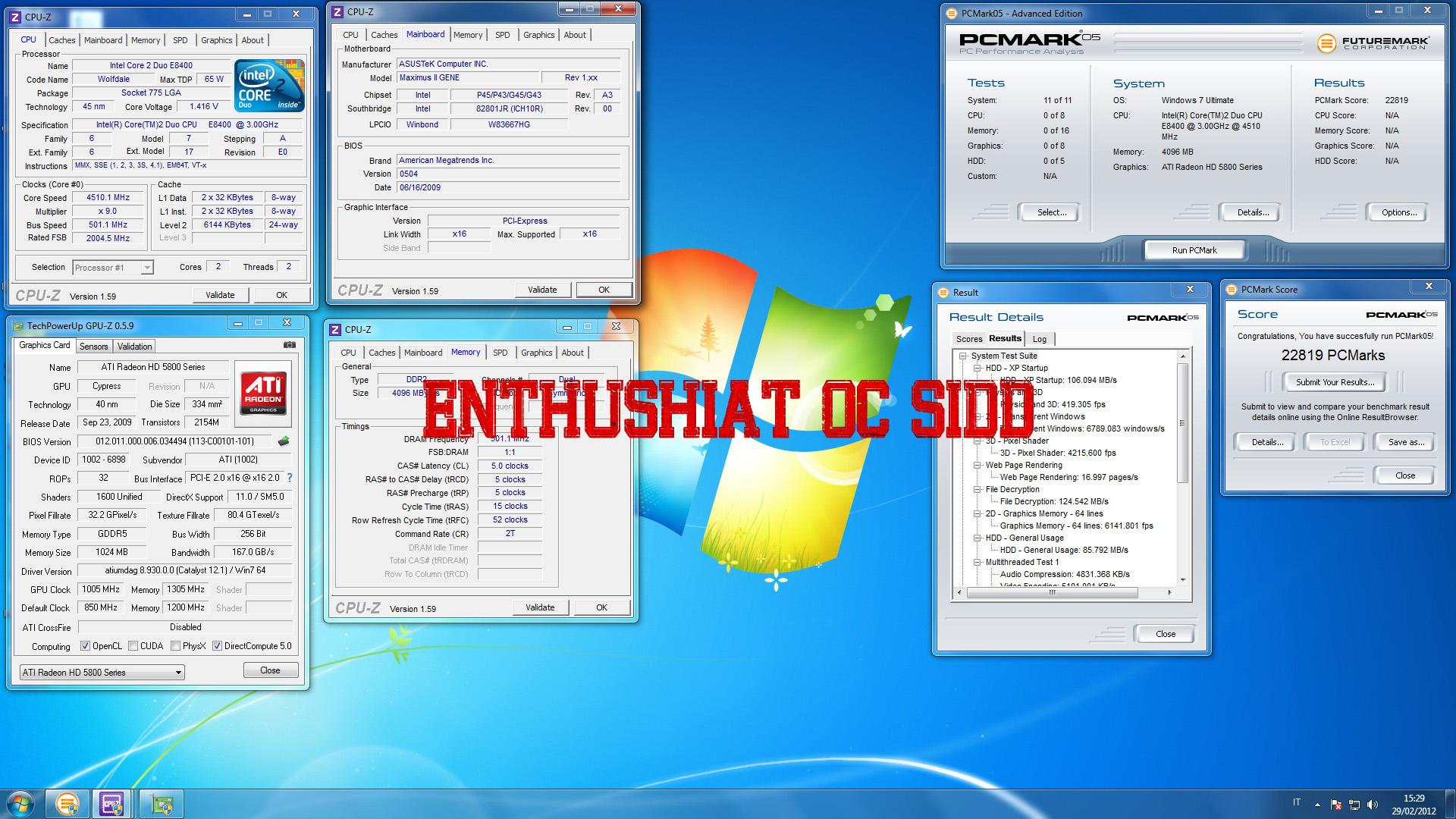Image resolution: width=1456 pixels, height=819 pixels.
Task: Click the Z icon of CPU-Z Memory window
Action: tap(335, 329)
